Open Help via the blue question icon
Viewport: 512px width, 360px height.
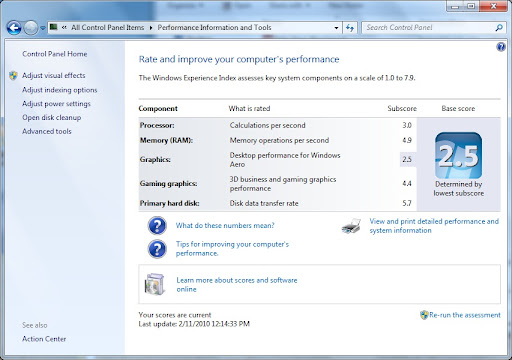point(501,47)
